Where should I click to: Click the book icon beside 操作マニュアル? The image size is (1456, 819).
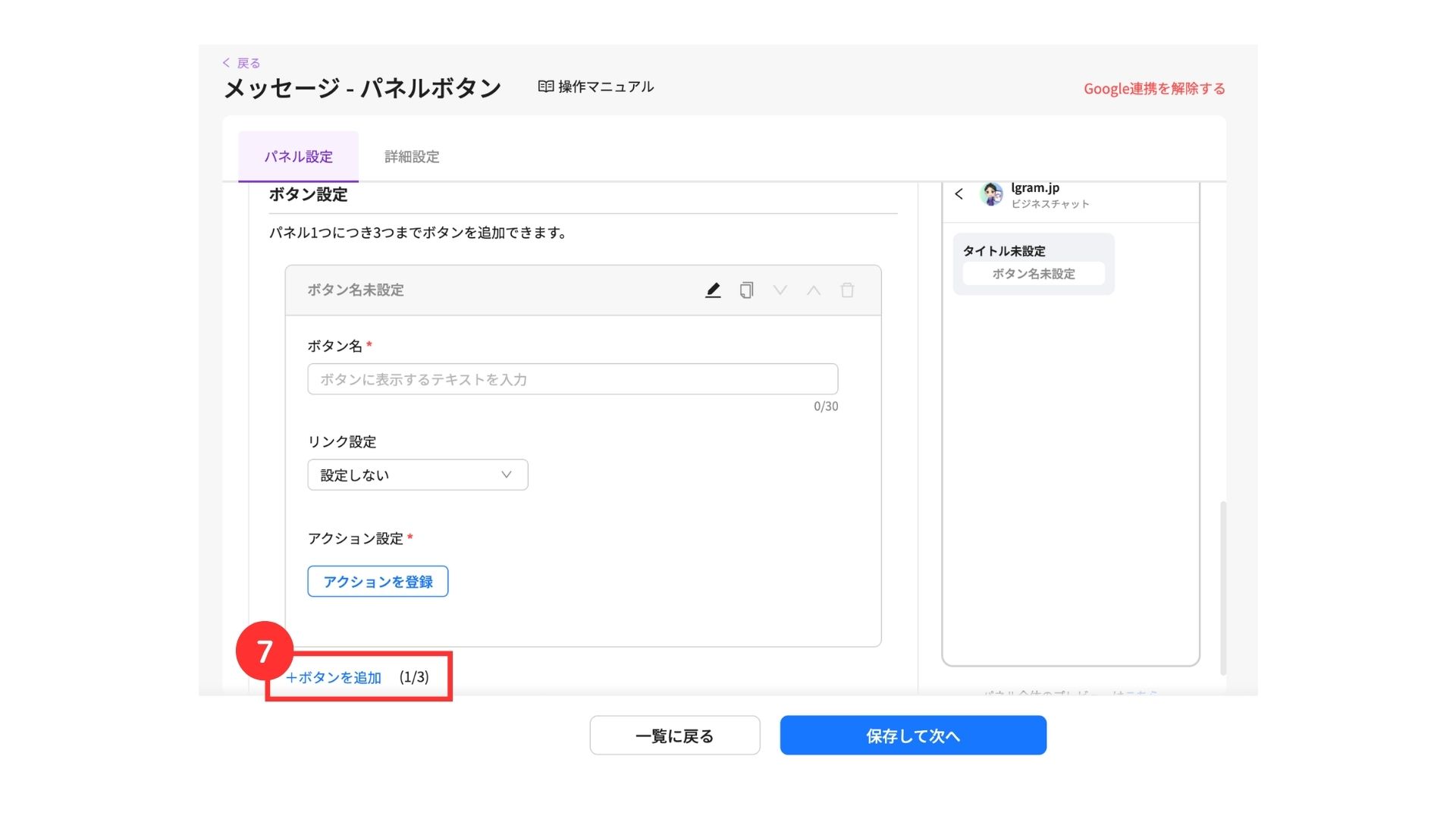tap(545, 86)
